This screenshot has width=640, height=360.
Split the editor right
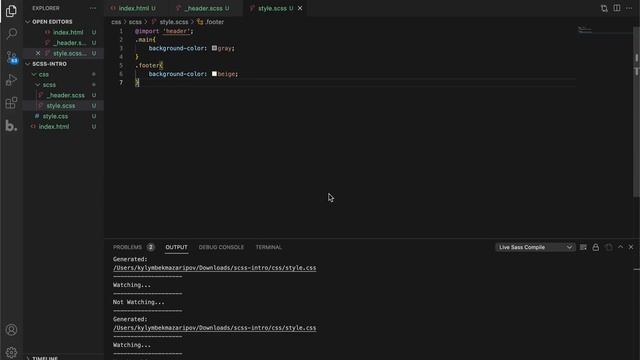(617, 8)
